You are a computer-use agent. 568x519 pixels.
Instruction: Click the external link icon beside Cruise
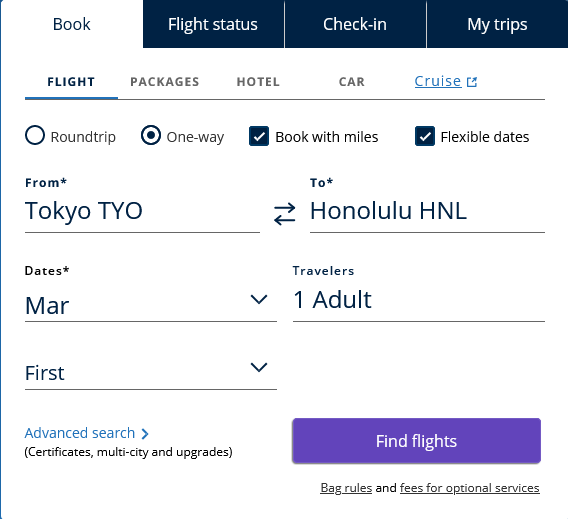472,82
